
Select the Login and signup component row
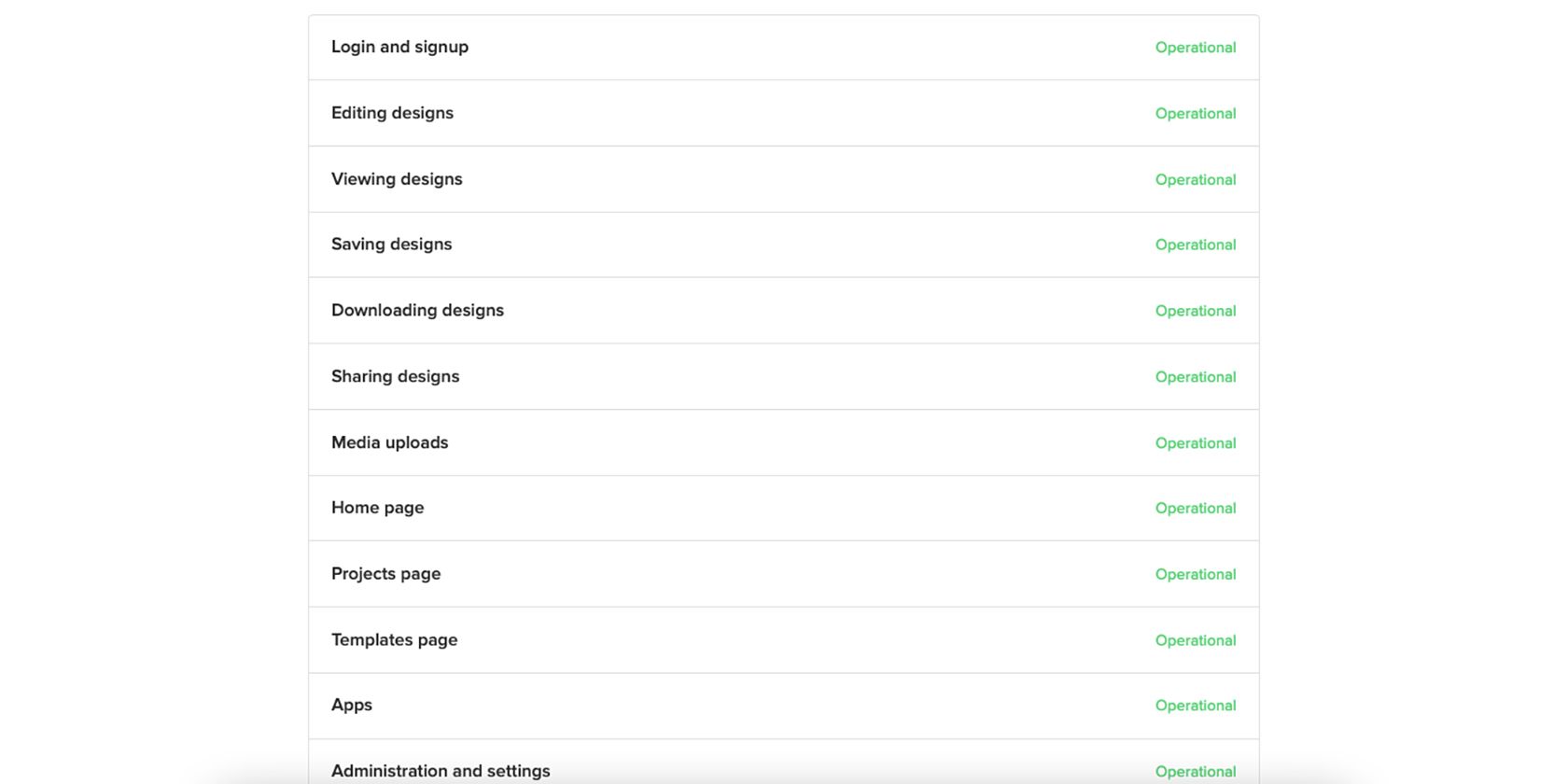(783, 48)
